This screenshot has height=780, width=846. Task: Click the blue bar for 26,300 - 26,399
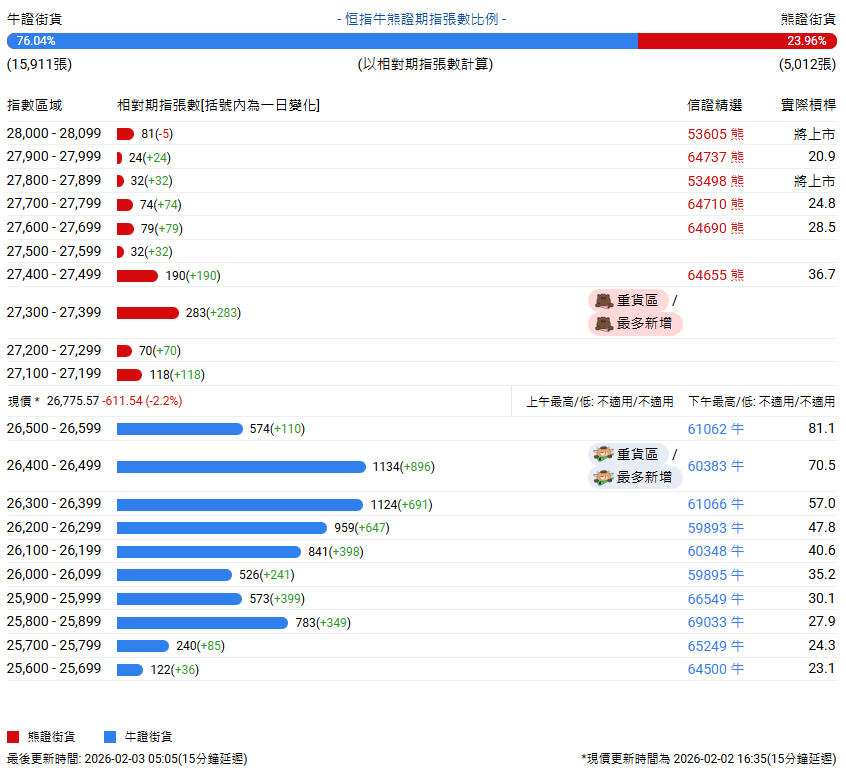[x=240, y=505]
